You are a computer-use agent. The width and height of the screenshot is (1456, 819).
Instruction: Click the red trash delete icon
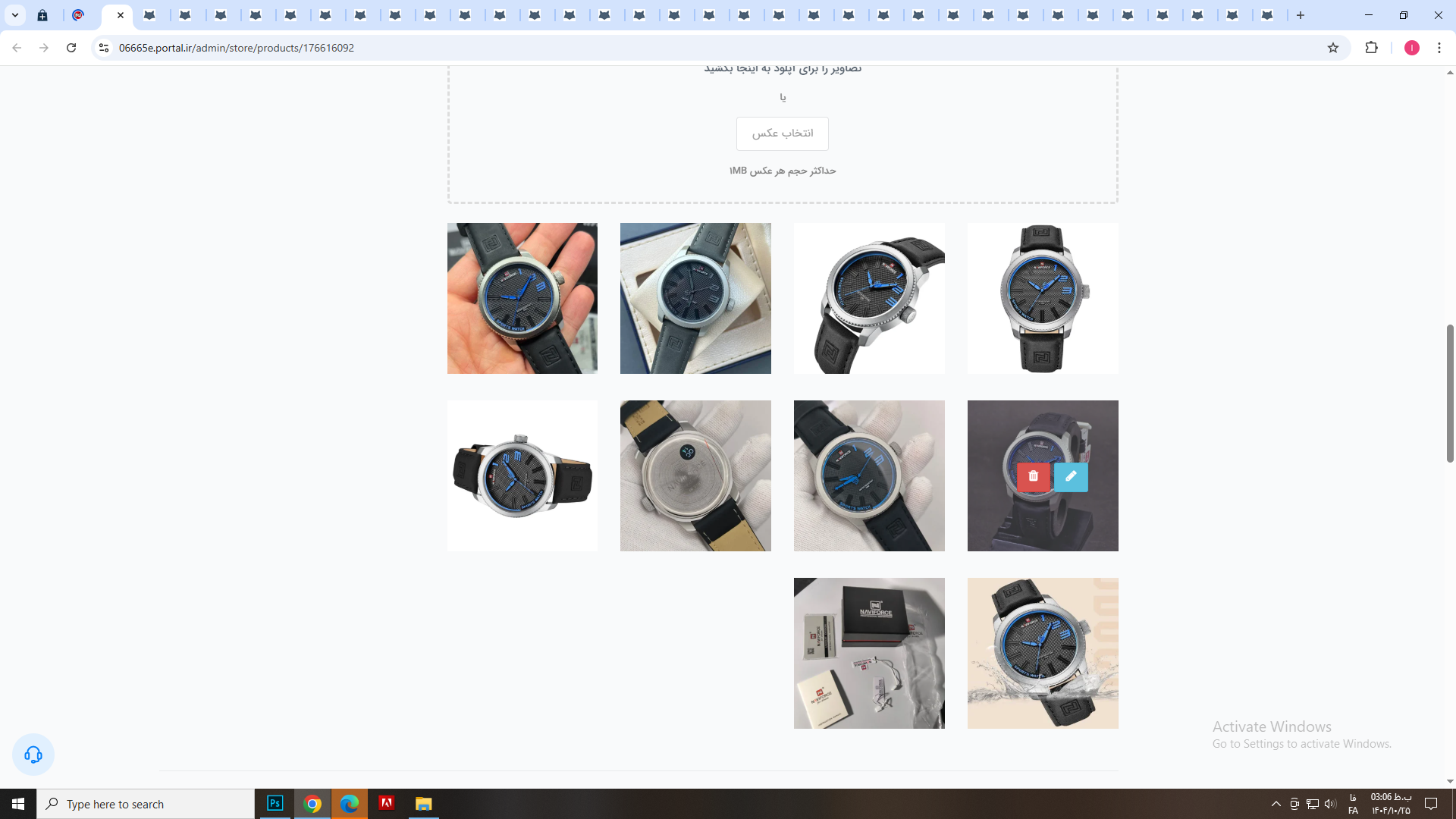click(x=1033, y=476)
